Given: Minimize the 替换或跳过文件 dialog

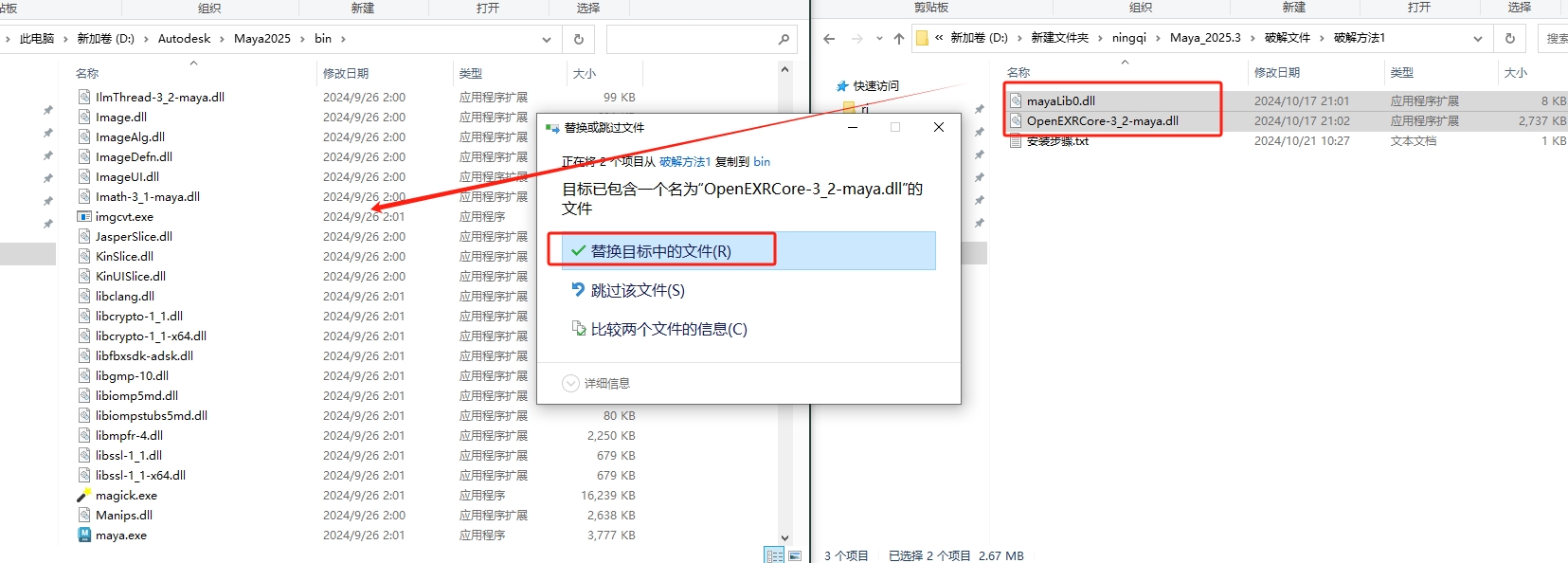Looking at the screenshot, I should pyautogui.click(x=853, y=127).
